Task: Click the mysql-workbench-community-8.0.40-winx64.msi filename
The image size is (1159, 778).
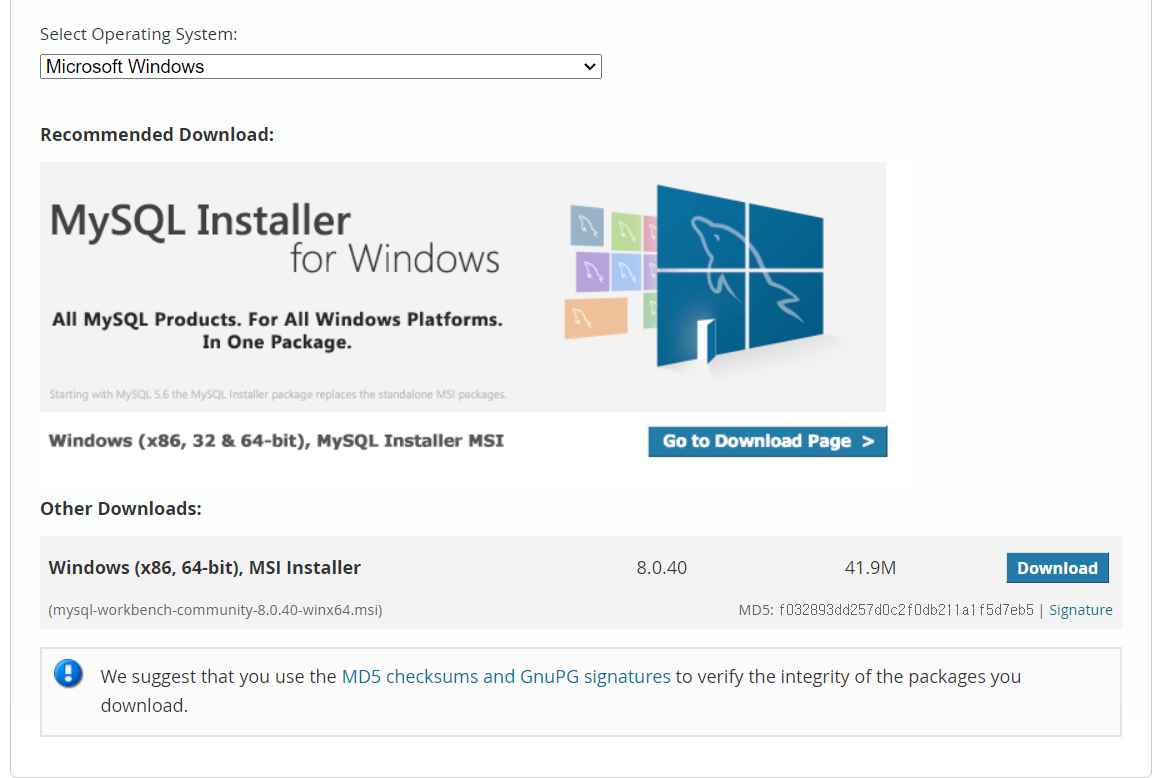Action: coord(215,610)
